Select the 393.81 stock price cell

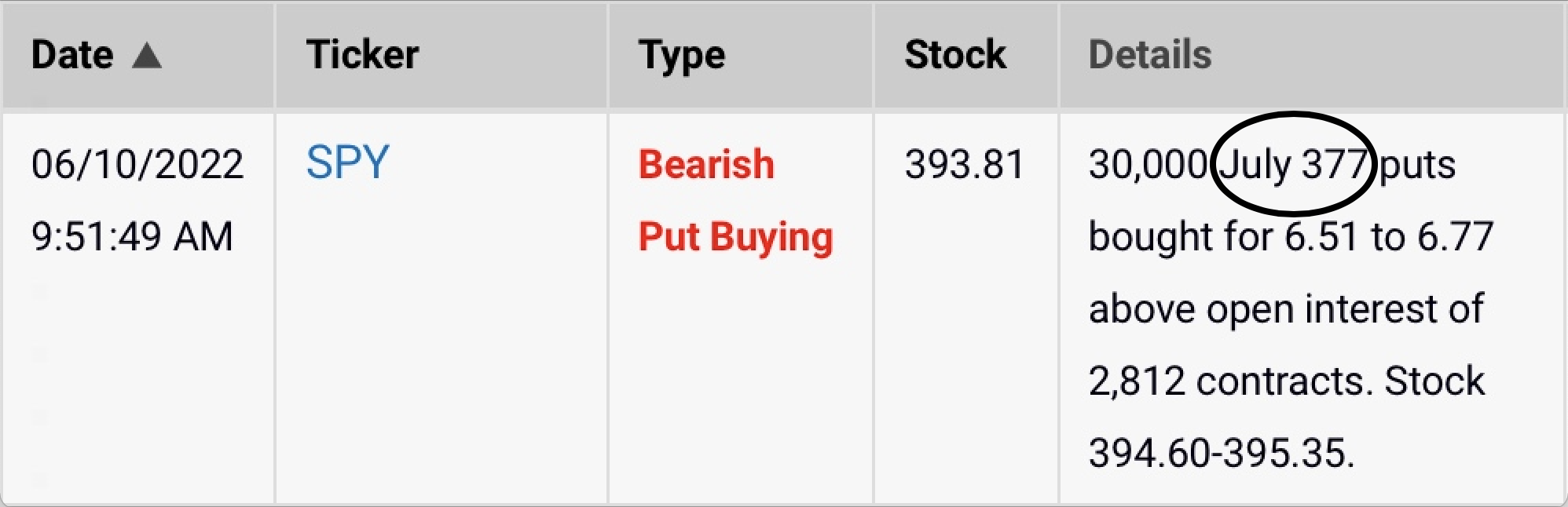pos(965,164)
